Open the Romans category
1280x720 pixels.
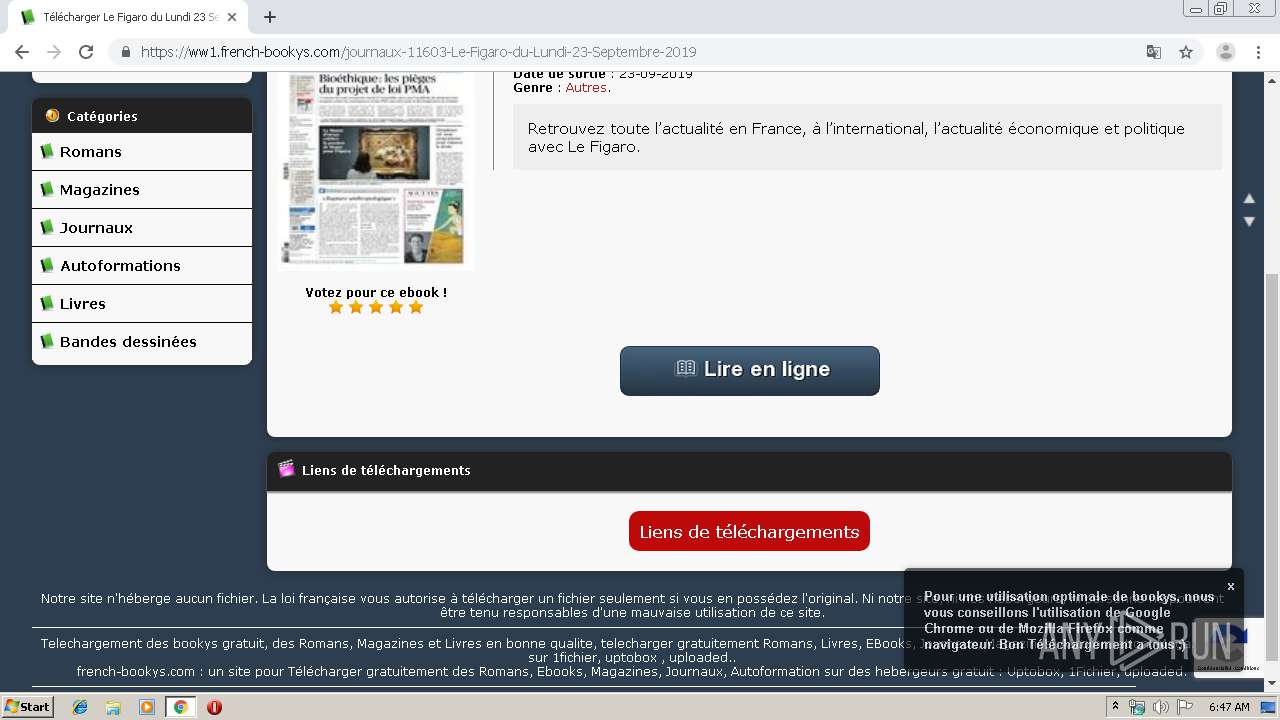pyautogui.click(x=142, y=152)
